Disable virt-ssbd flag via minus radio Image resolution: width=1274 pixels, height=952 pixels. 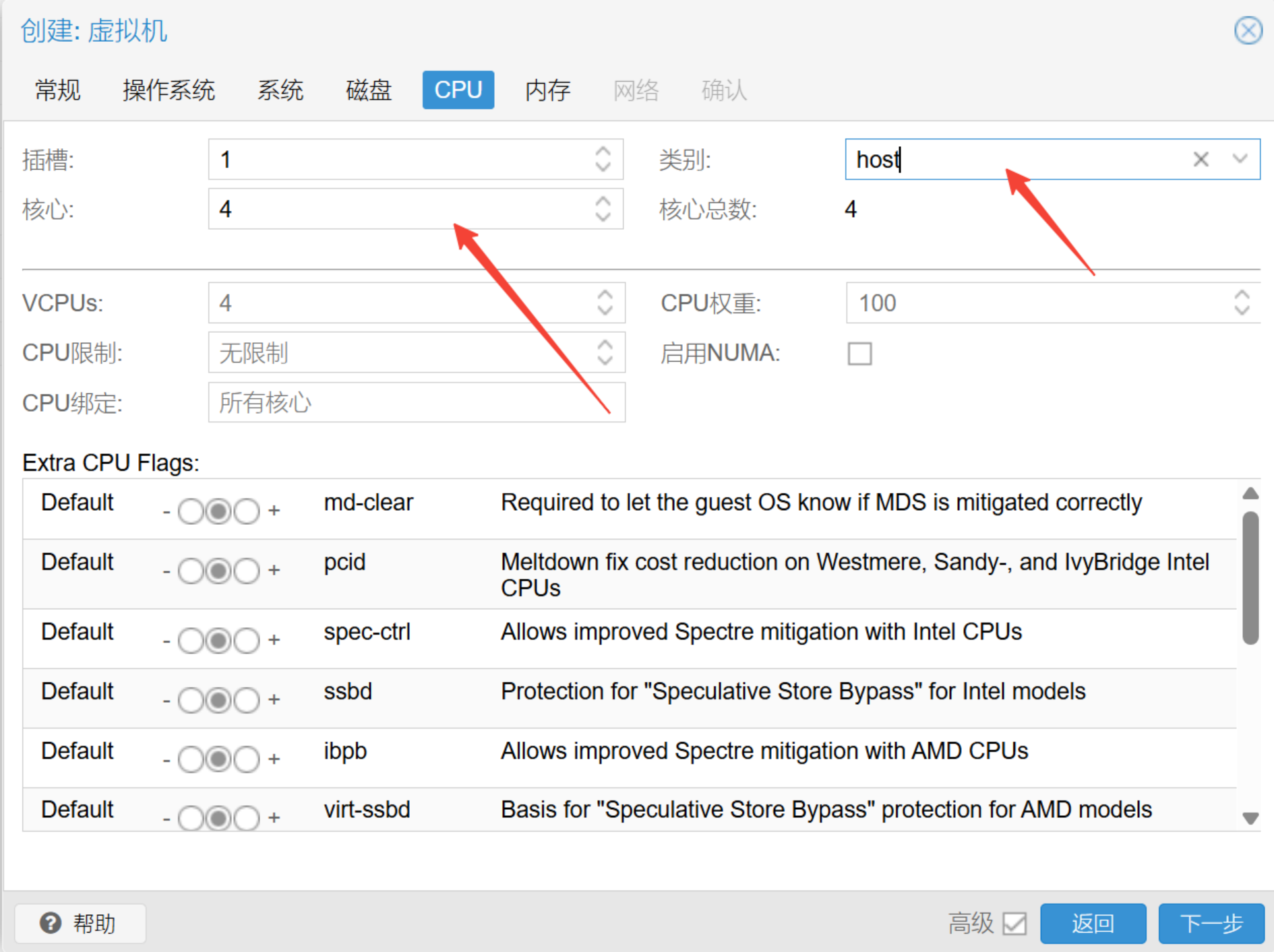coord(191,819)
